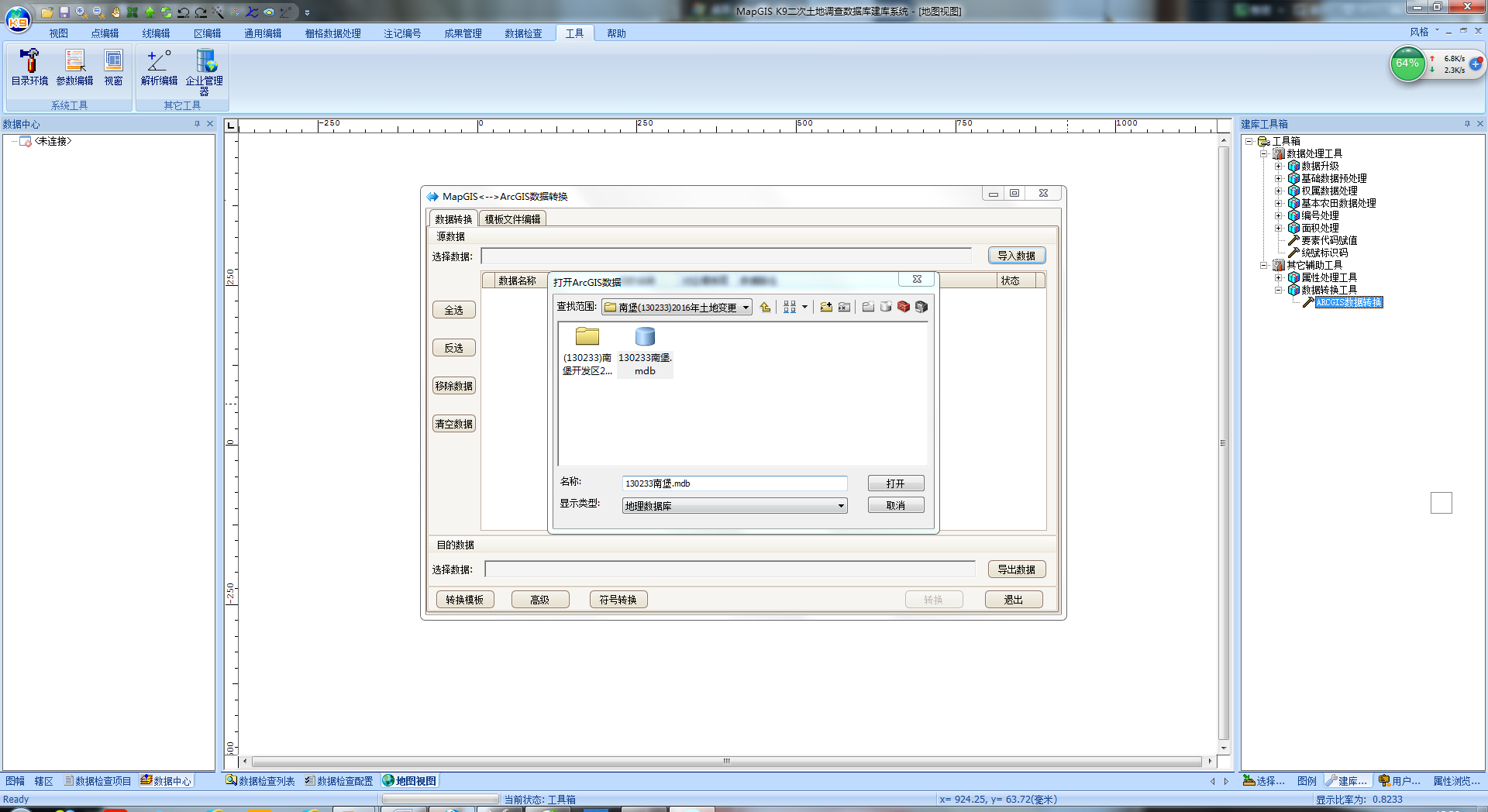The height and width of the screenshot is (812, 1488).
Task: Click the 64% green memory indicator widget
Action: (x=1407, y=64)
